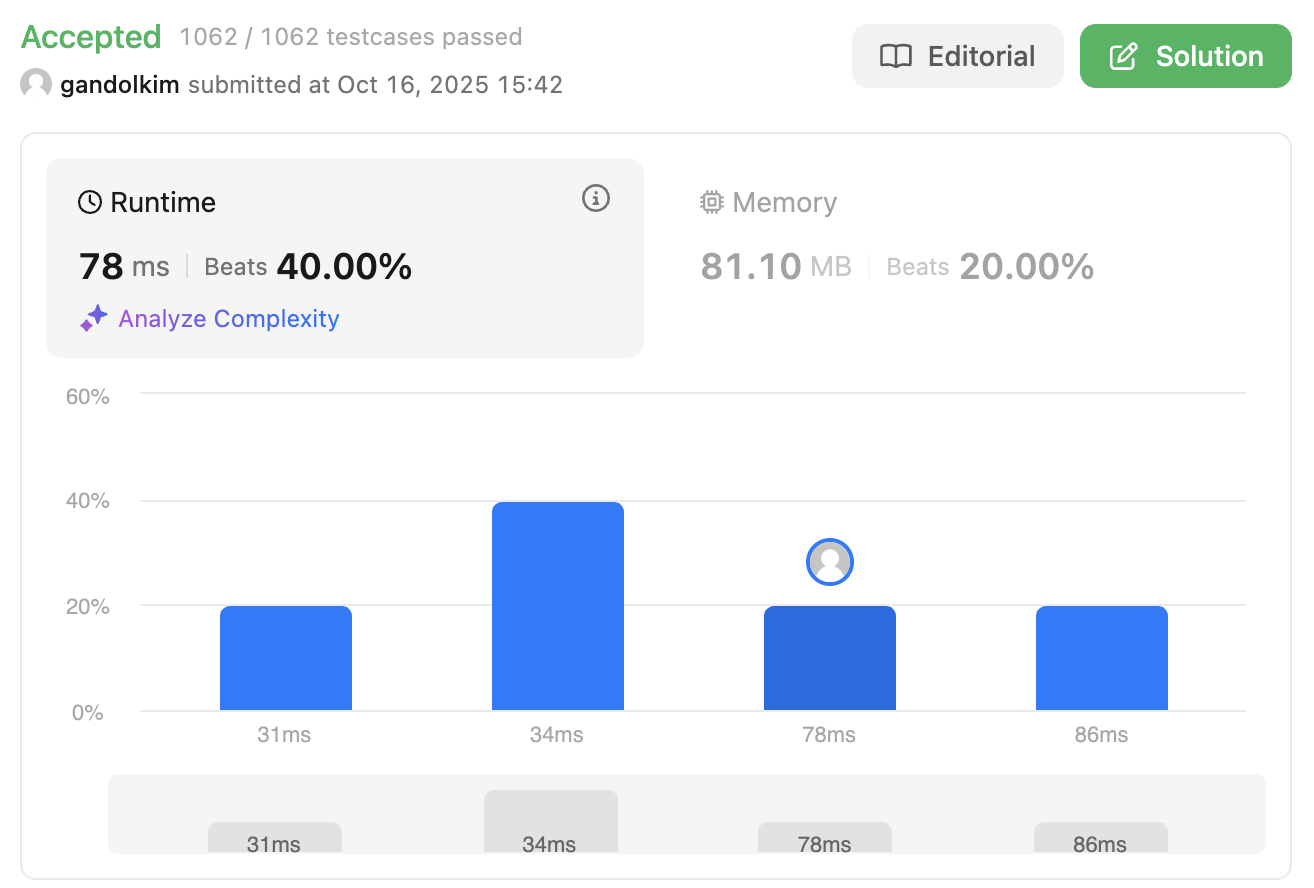Screen dimensions: 1314x888
Task: Click the tallest 34ms chart bar
Action: click(x=558, y=606)
